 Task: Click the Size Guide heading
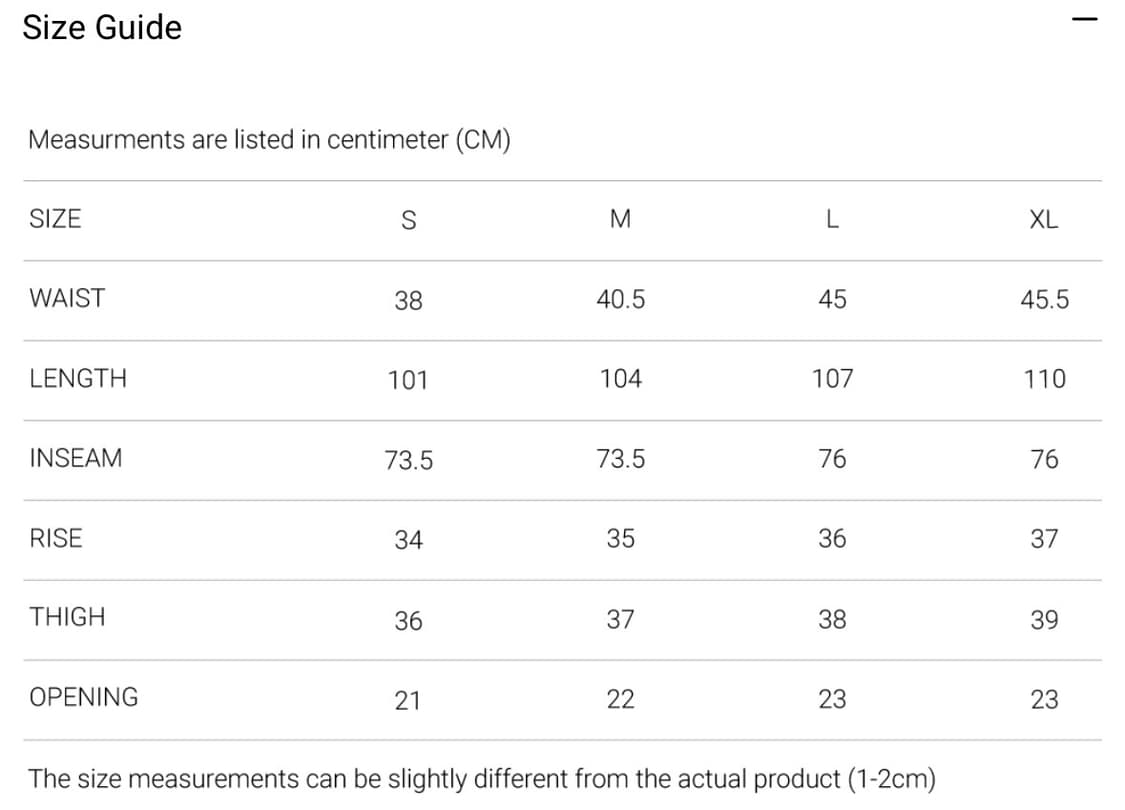[x=102, y=28]
